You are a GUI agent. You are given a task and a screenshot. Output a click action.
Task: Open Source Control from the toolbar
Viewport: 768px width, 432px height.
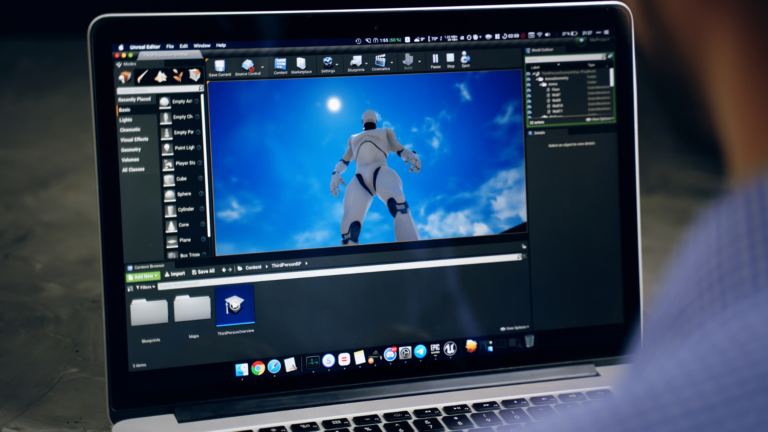(x=247, y=67)
